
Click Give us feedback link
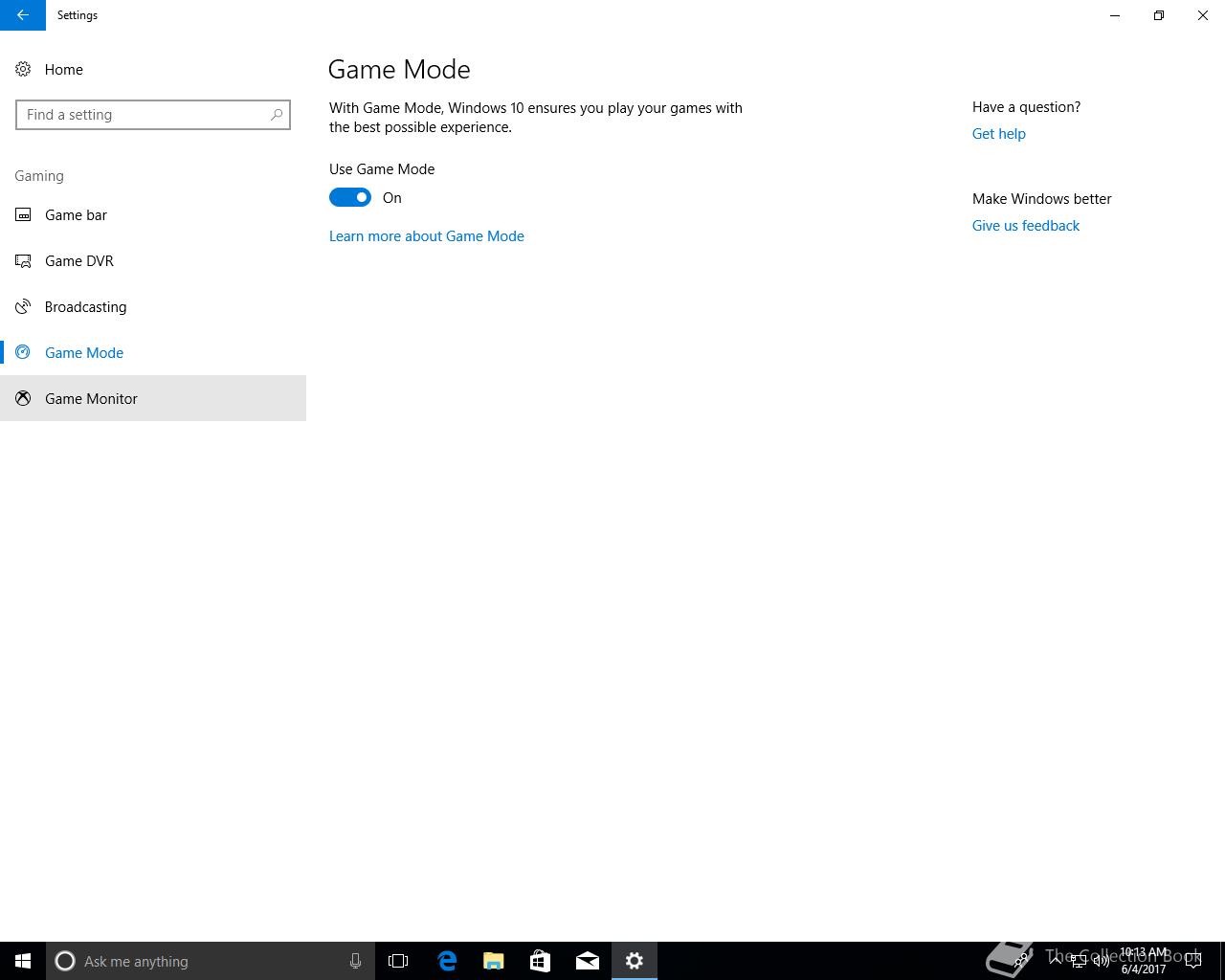click(1026, 226)
